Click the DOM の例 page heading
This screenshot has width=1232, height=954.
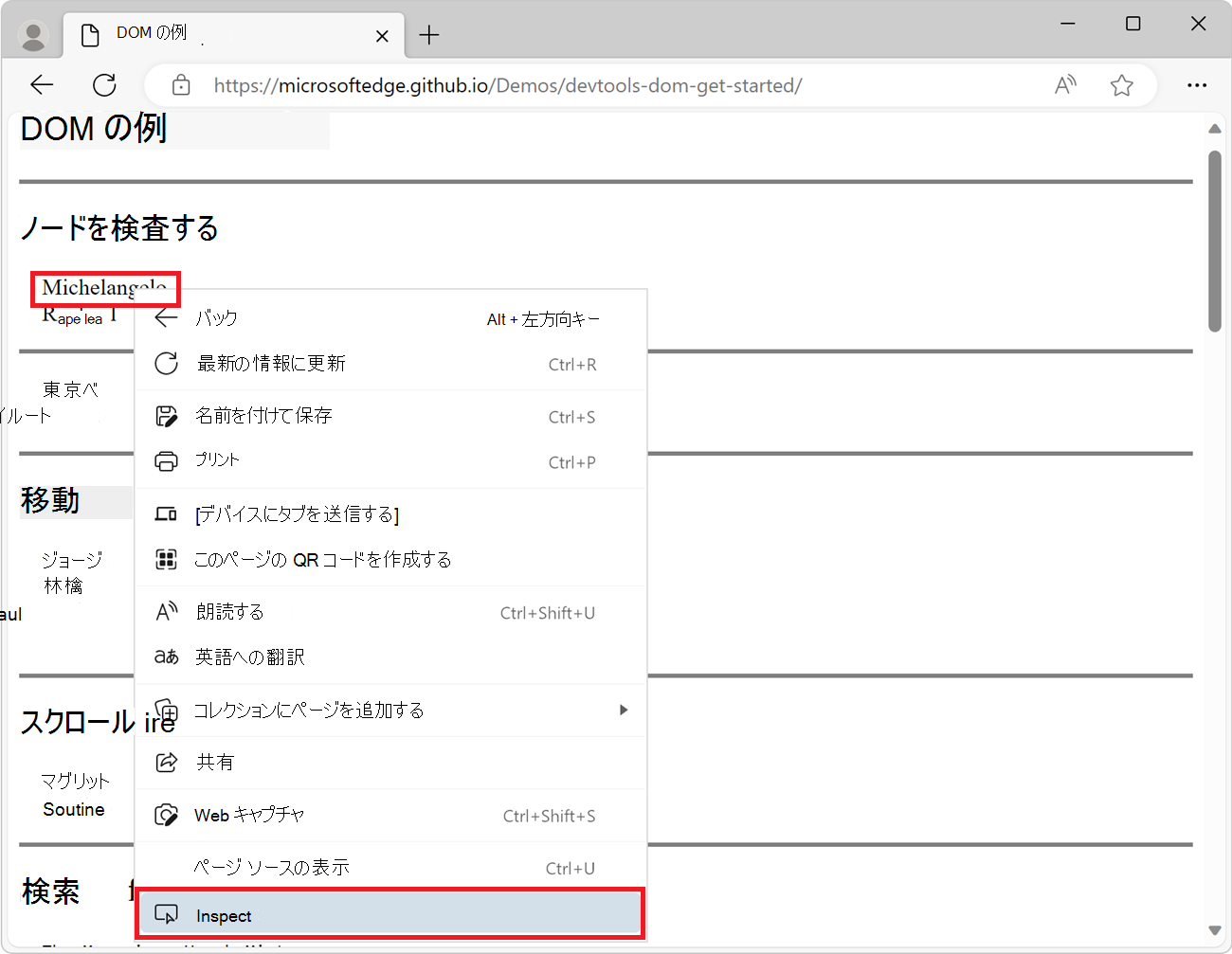[x=94, y=129]
